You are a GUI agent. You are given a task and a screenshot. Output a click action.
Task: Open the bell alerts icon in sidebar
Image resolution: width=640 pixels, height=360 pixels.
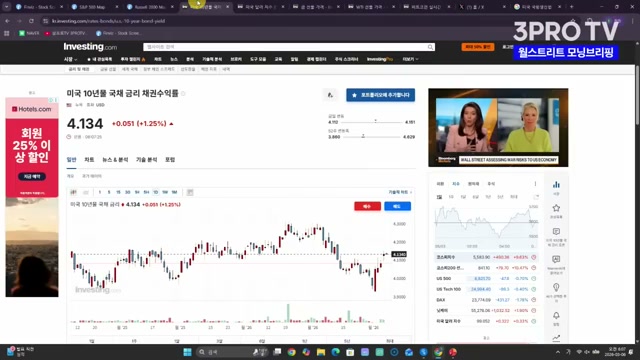556,316
